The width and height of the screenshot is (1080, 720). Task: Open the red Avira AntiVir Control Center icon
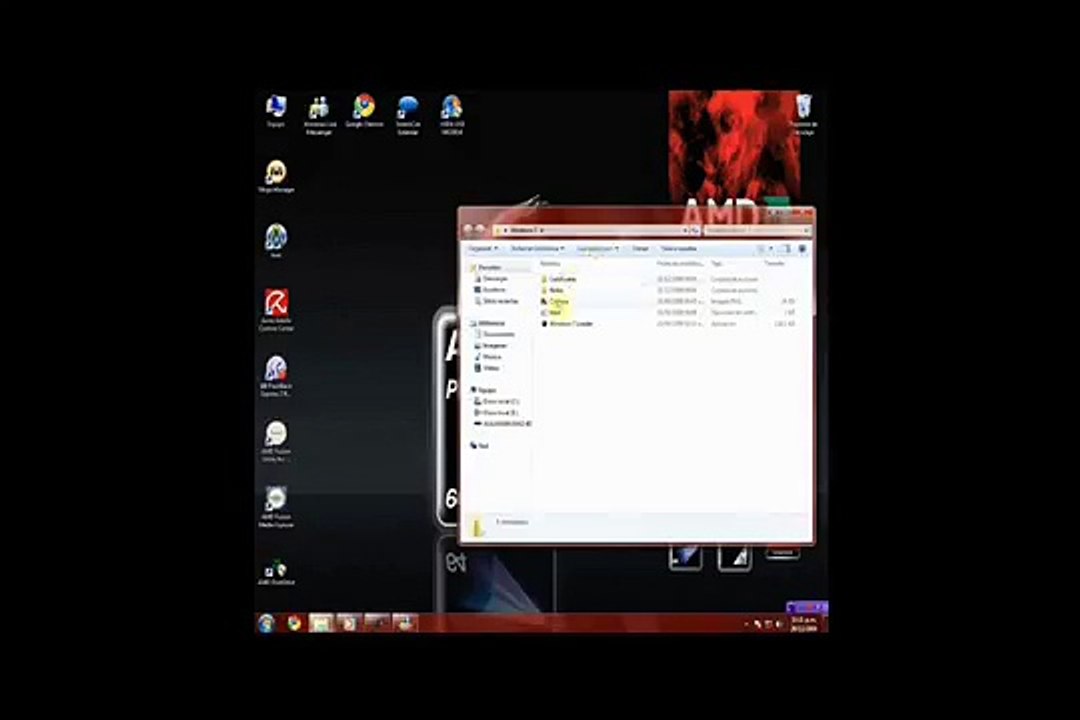276,310
